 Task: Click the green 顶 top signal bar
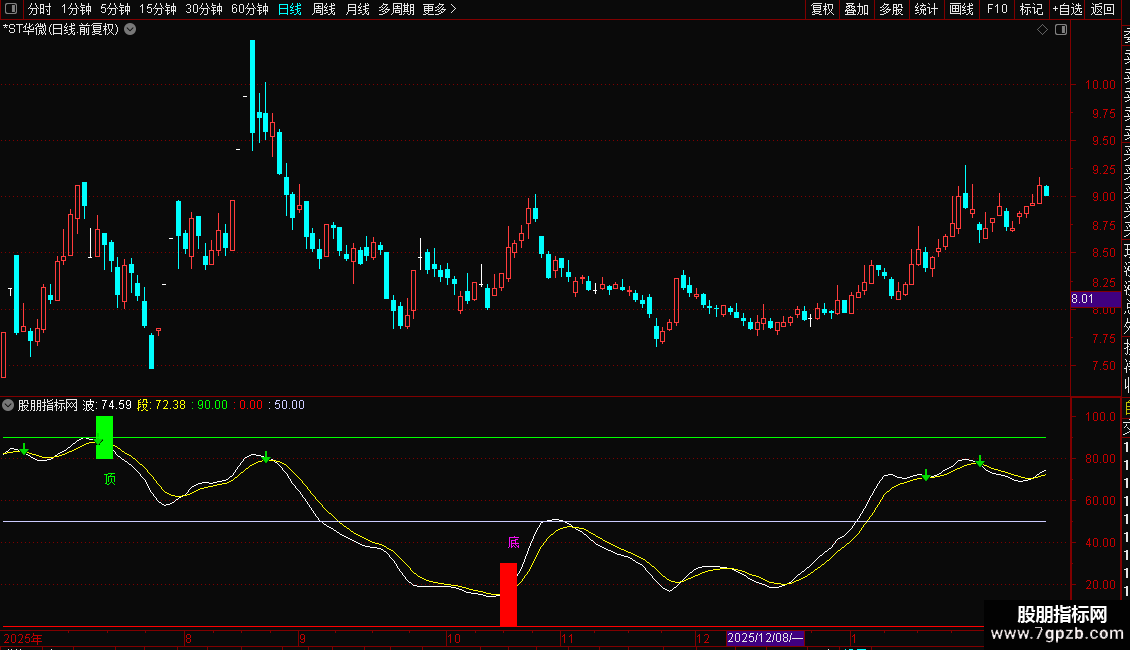(104, 437)
